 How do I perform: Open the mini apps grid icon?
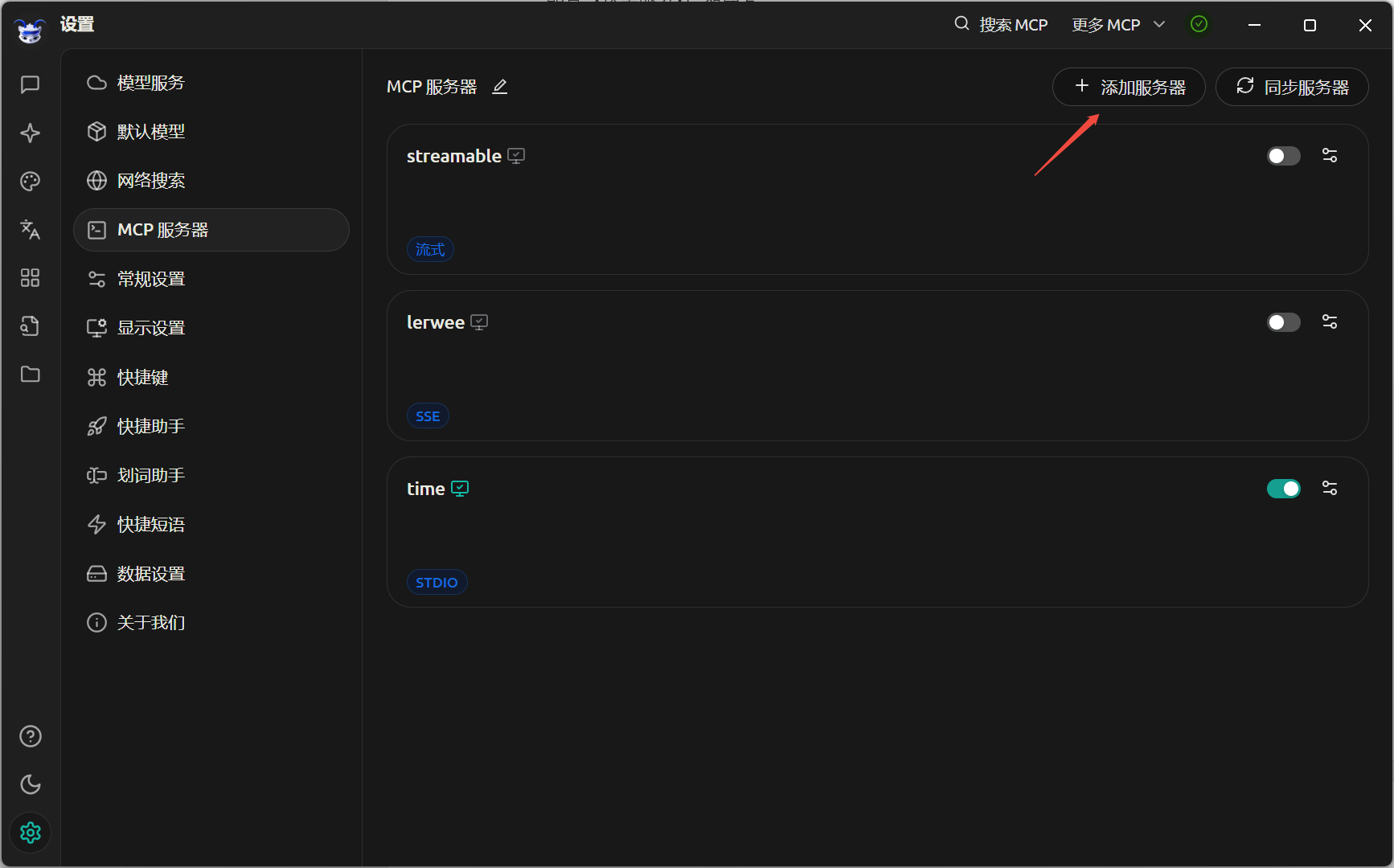pyautogui.click(x=31, y=277)
